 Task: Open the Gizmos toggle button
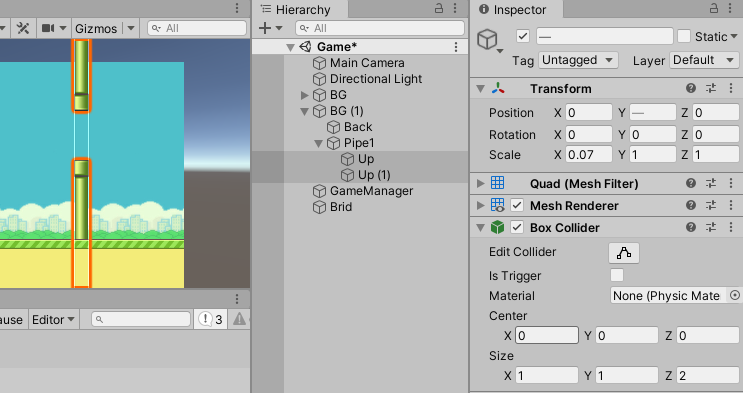(x=96, y=28)
